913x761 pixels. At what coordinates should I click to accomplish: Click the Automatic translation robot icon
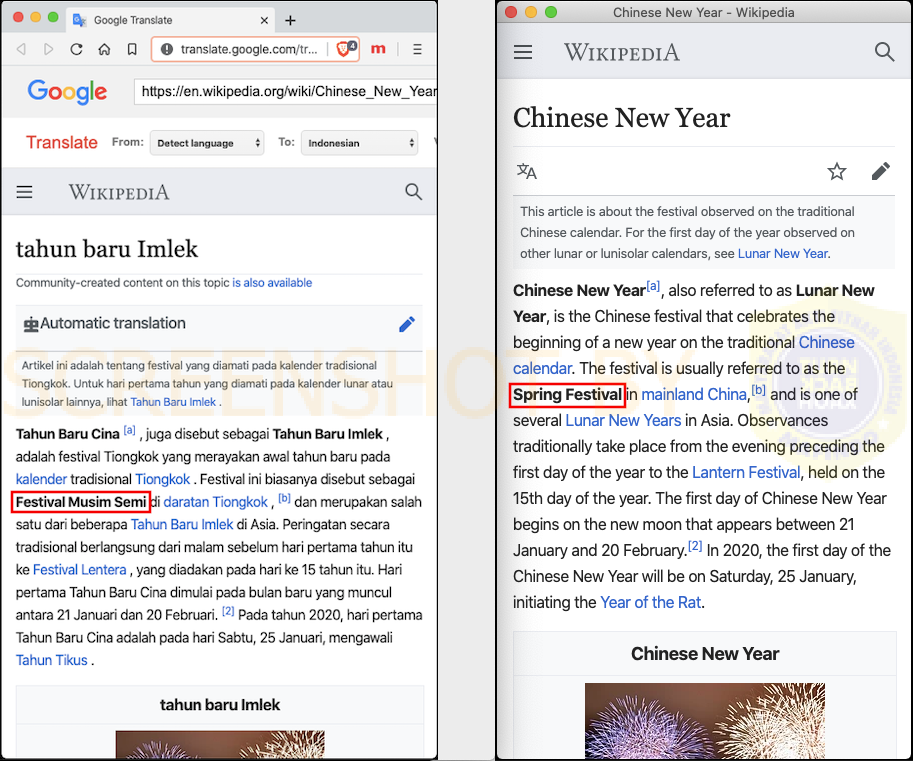(x=31, y=324)
